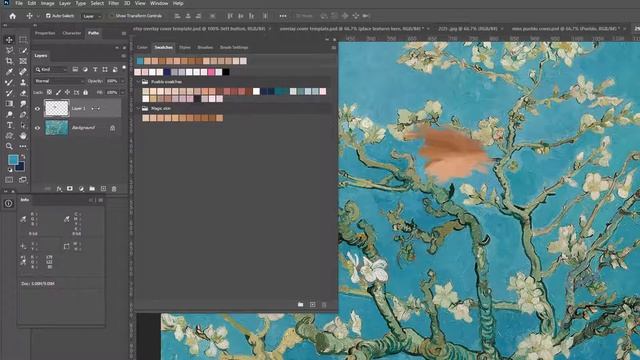Collapse the Pueblo swatches group
This screenshot has height=360, width=640.
[x=138, y=82]
